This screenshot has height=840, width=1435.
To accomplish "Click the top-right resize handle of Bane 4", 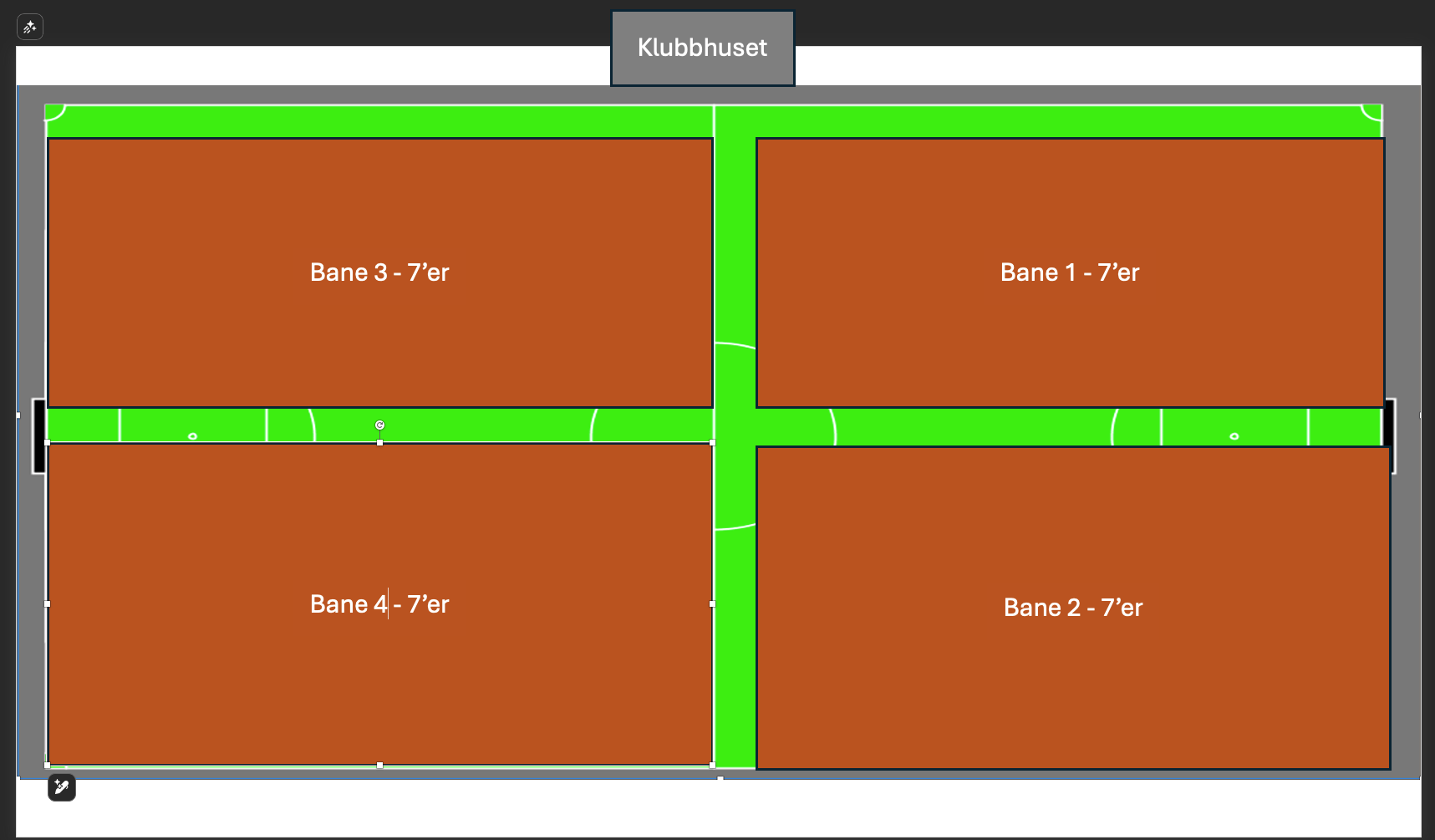I will [x=712, y=443].
